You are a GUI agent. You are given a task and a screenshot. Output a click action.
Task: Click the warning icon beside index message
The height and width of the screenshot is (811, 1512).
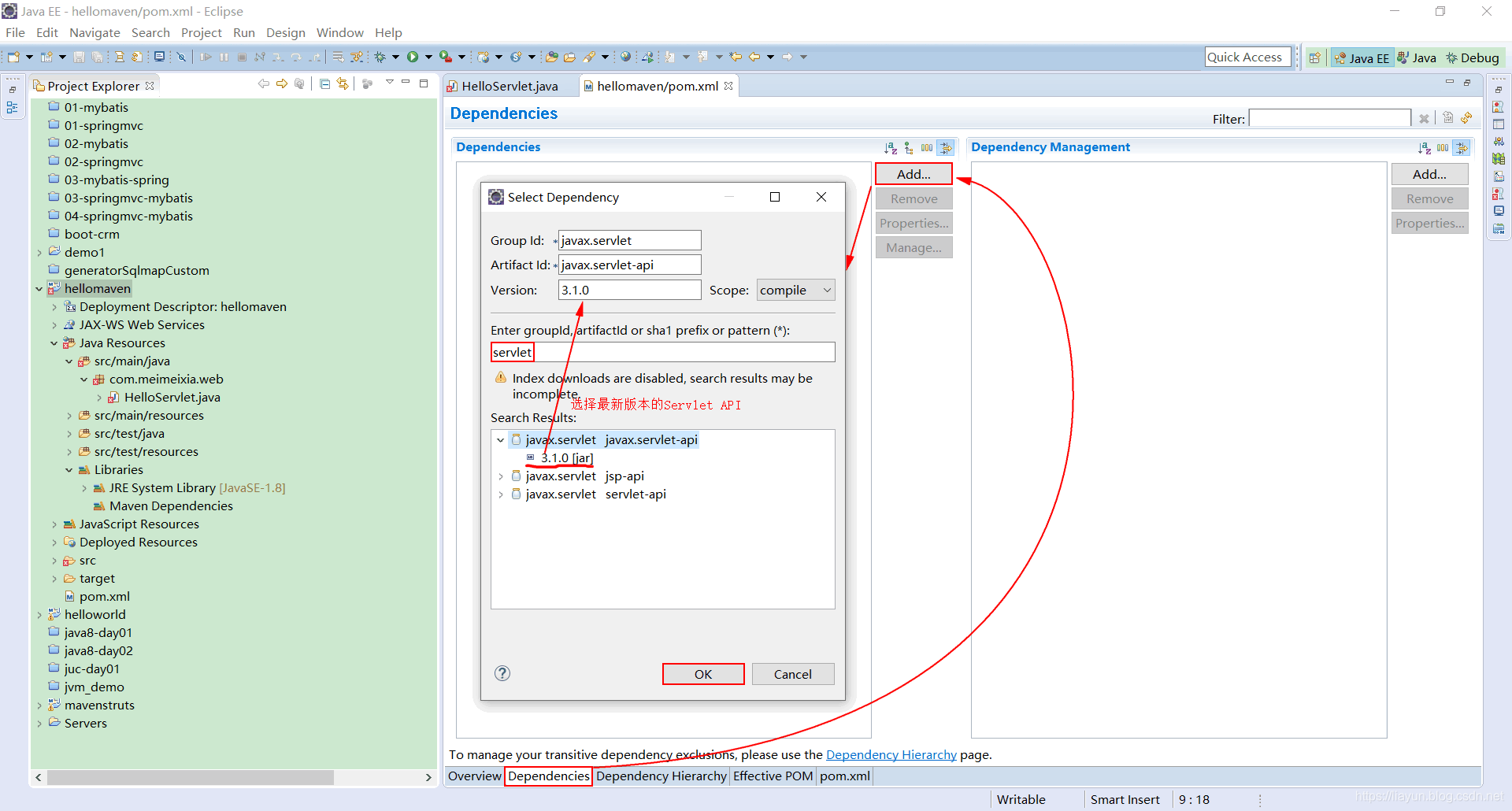click(x=501, y=378)
